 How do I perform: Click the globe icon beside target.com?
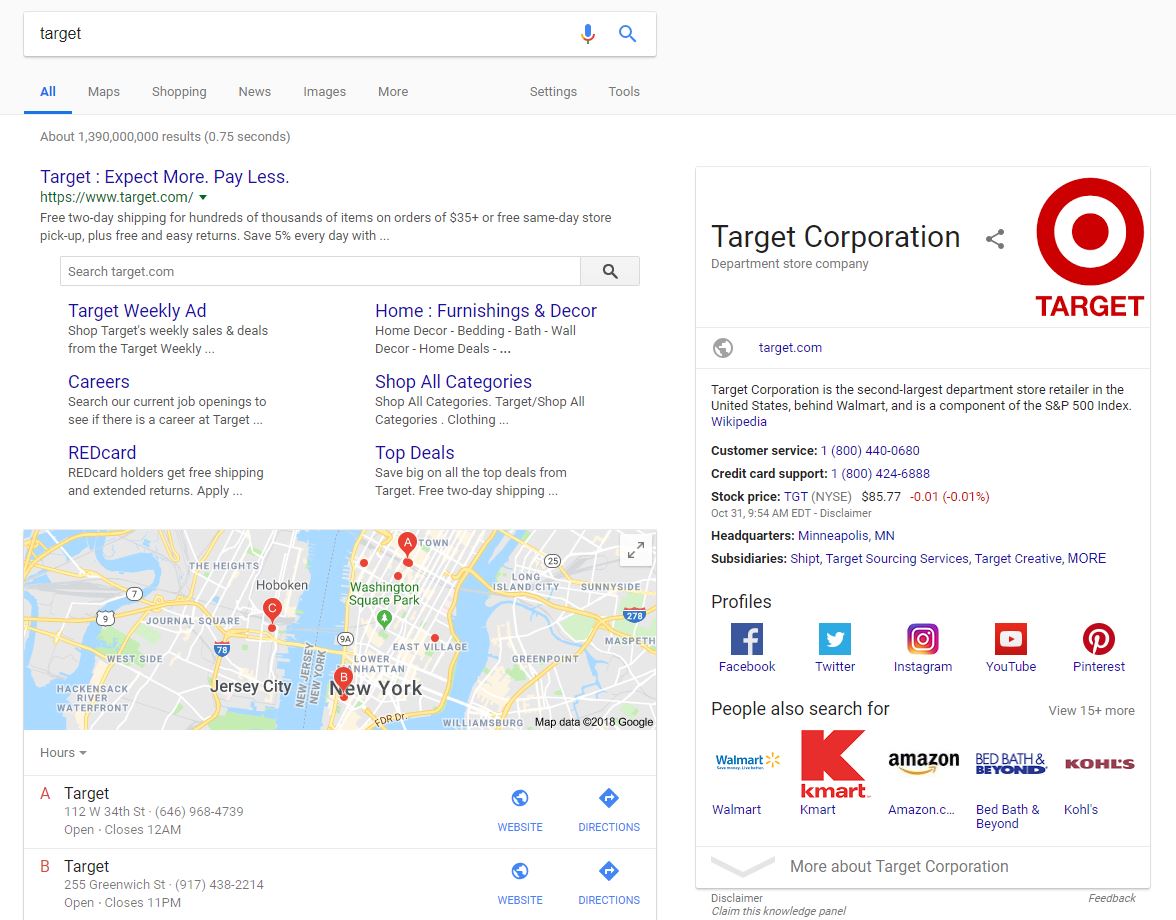click(x=723, y=348)
